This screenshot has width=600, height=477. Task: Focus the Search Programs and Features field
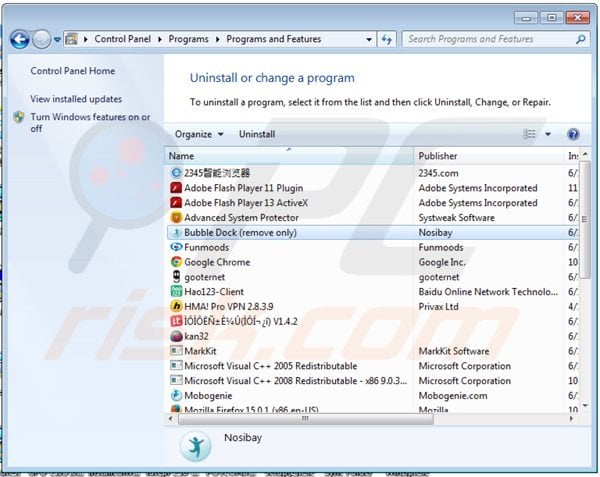click(496, 39)
